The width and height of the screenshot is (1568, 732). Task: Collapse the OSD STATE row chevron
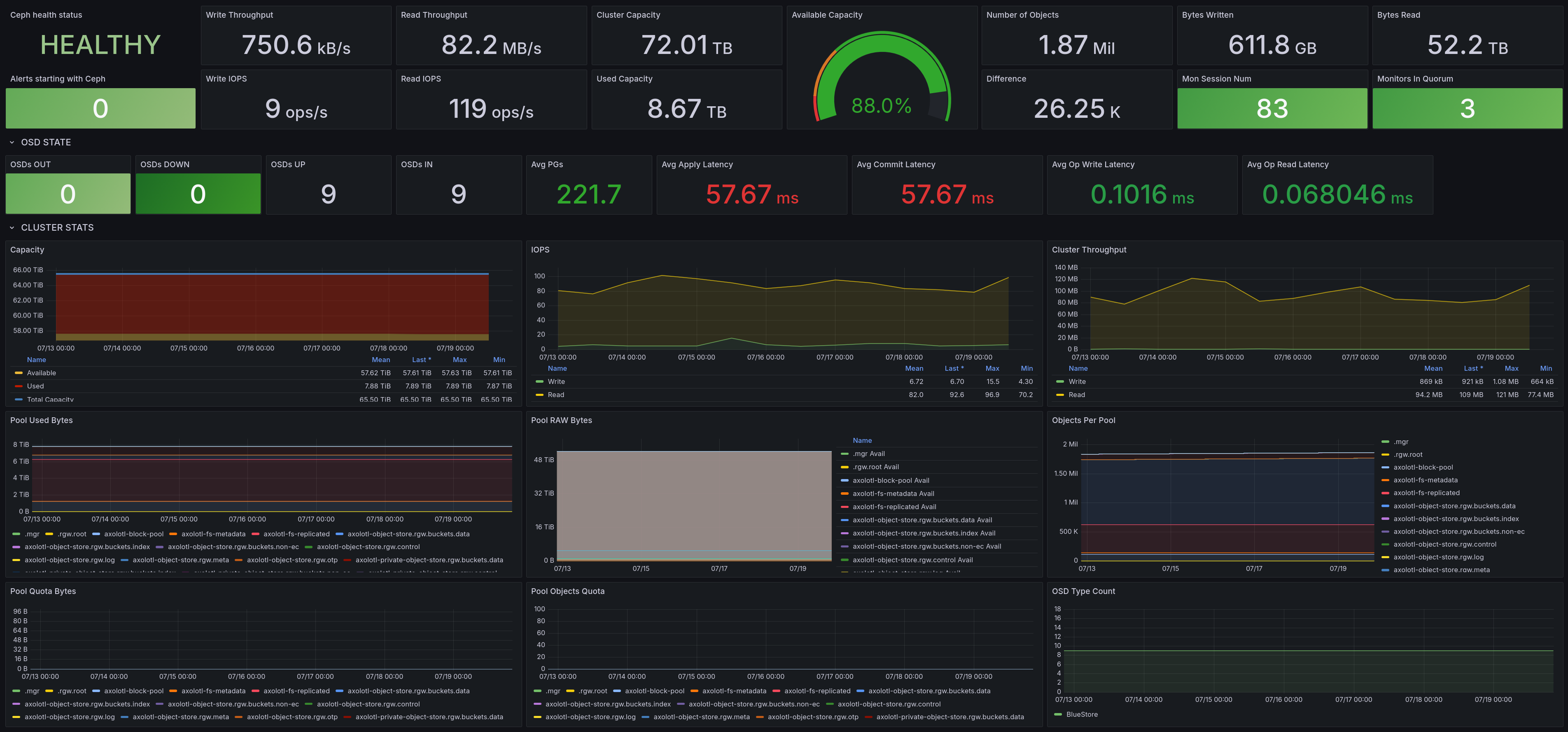(12, 143)
